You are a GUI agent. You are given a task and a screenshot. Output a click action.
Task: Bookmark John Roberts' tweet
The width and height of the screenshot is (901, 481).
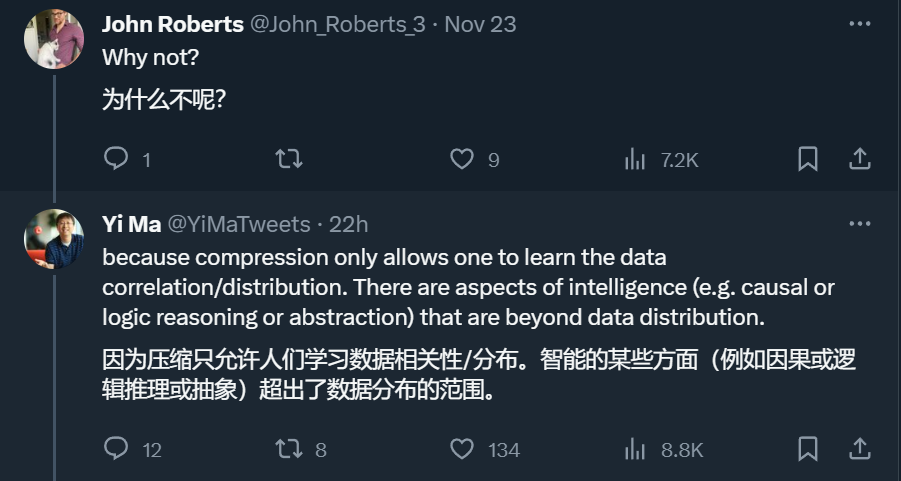(x=808, y=159)
